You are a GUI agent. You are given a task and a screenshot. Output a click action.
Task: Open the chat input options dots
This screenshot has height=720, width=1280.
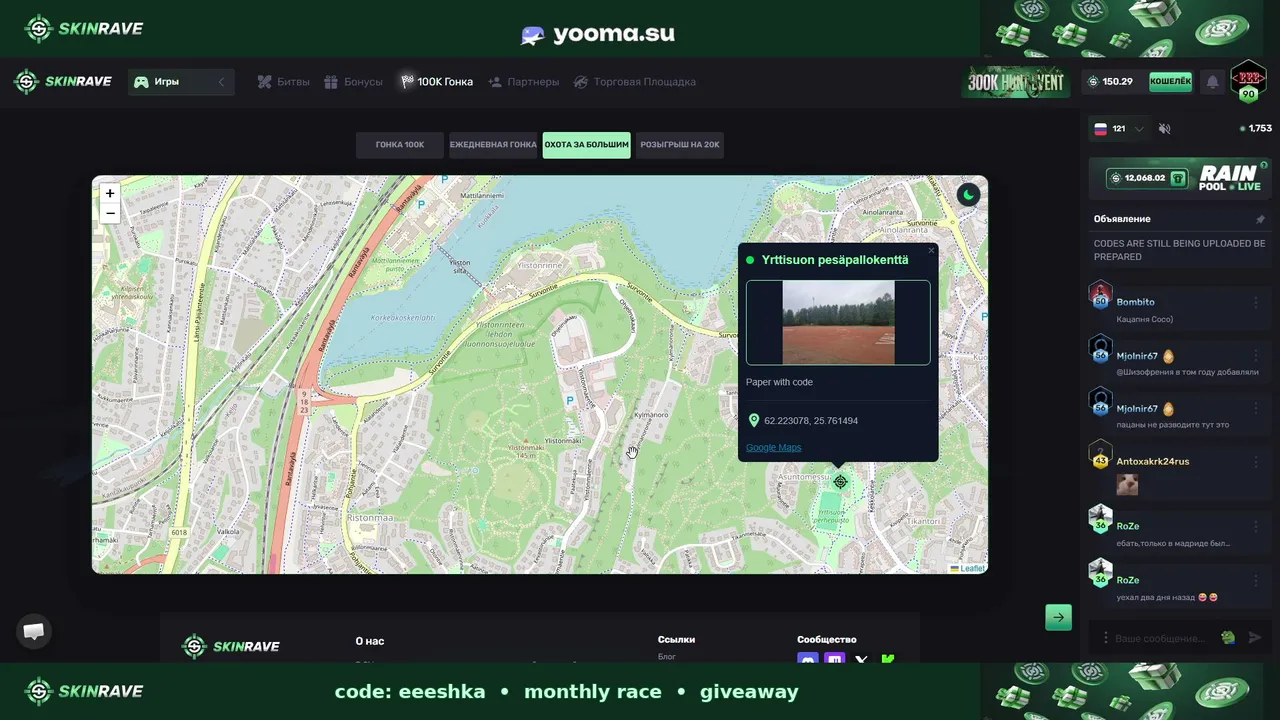tap(1104, 638)
